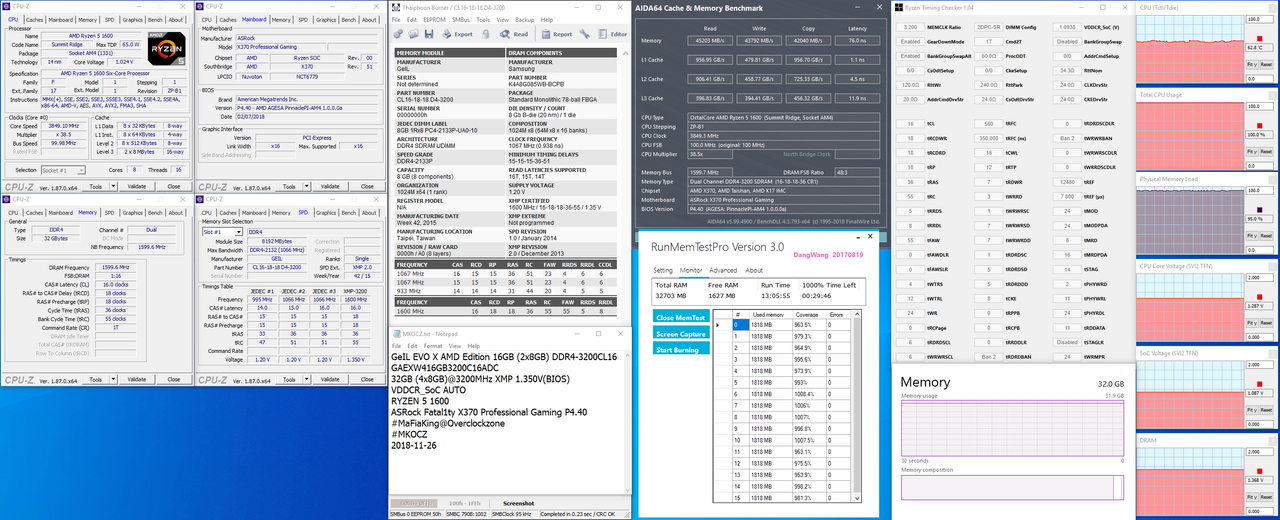This screenshot has height=520, width=1280.
Task: Click the Notepad title bar icon
Action: (395, 335)
